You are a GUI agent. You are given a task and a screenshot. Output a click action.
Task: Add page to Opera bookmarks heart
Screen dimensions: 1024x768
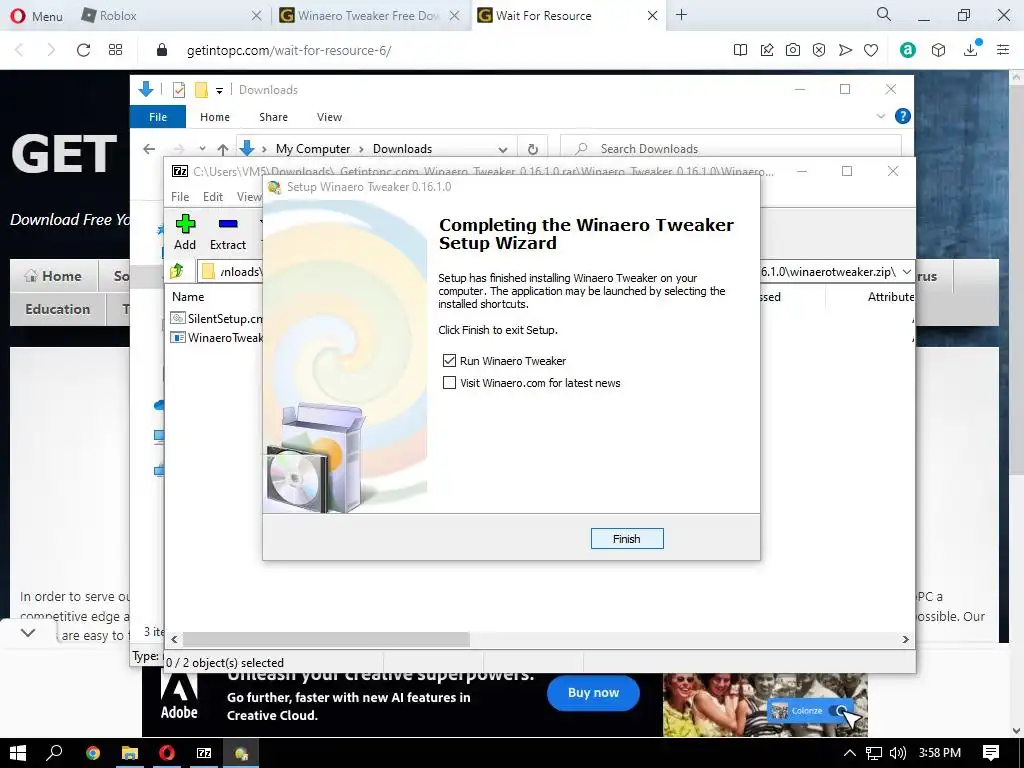(x=871, y=50)
